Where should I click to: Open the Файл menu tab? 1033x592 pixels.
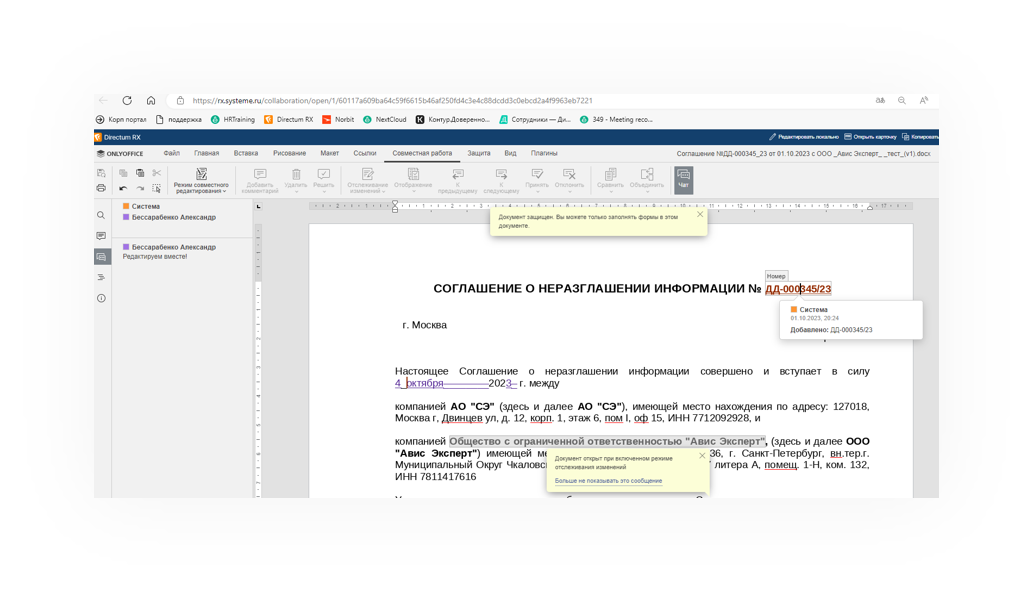coord(172,154)
